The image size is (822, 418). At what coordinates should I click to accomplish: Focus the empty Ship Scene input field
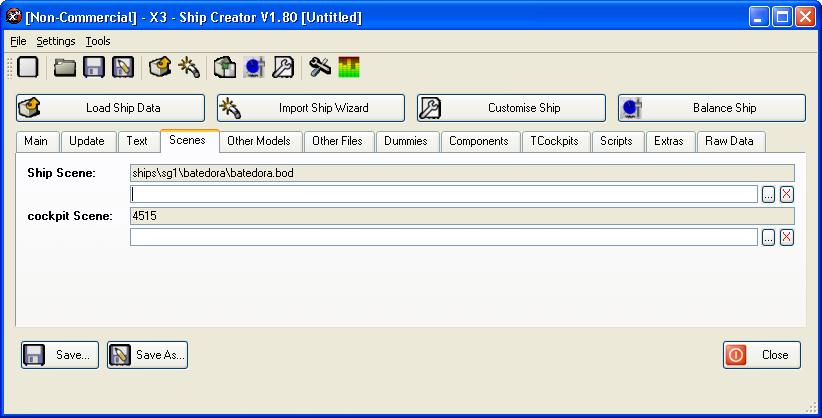pos(444,195)
